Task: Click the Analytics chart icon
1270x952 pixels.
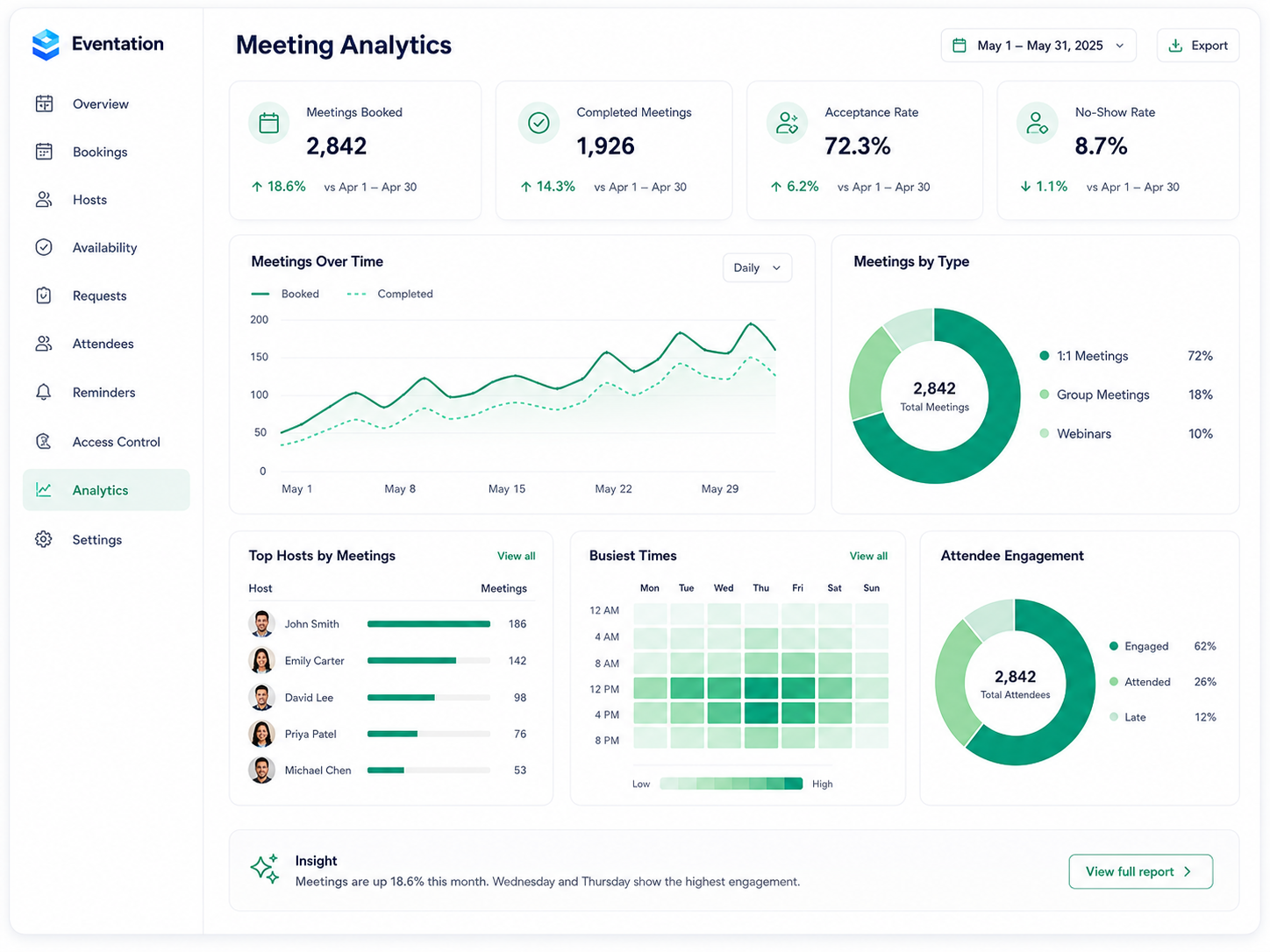Action: (x=44, y=490)
